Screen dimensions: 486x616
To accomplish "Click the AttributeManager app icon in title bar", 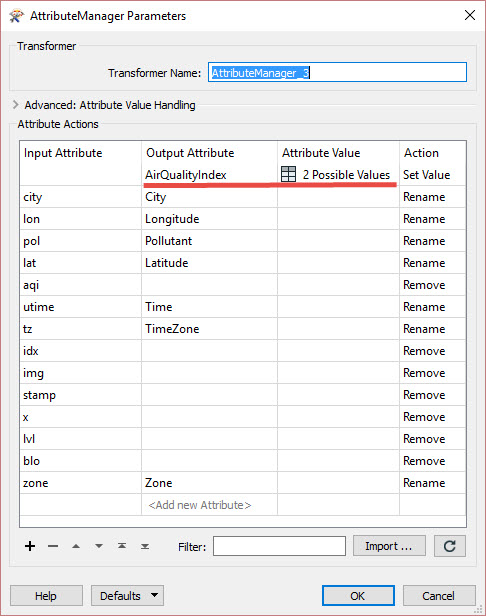I will coord(16,16).
